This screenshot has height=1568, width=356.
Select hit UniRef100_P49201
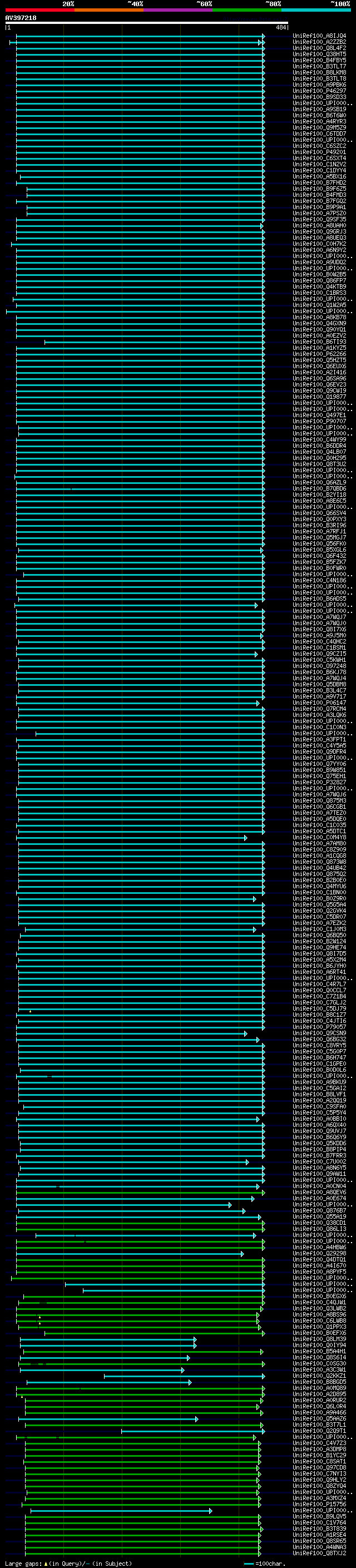point(319,152)
